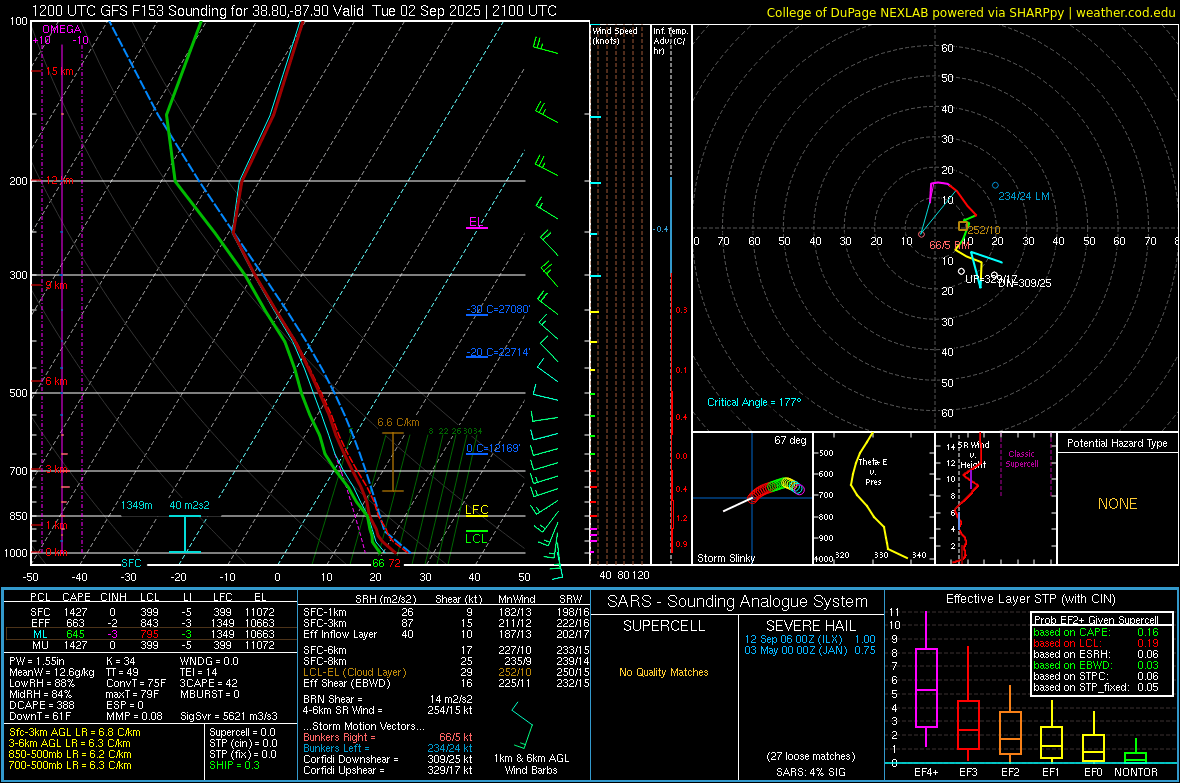Click the 'DN=309/25' Corfidi hodograph label
1180x783 pixels.
tap(1024, 283)
